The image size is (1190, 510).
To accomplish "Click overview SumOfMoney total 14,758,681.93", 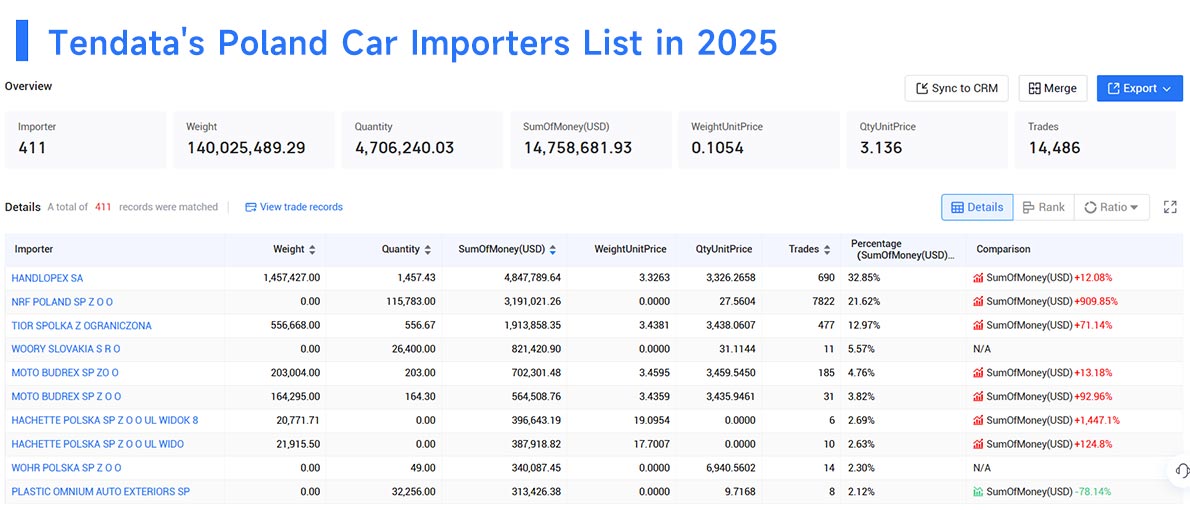I will point(578,147).
